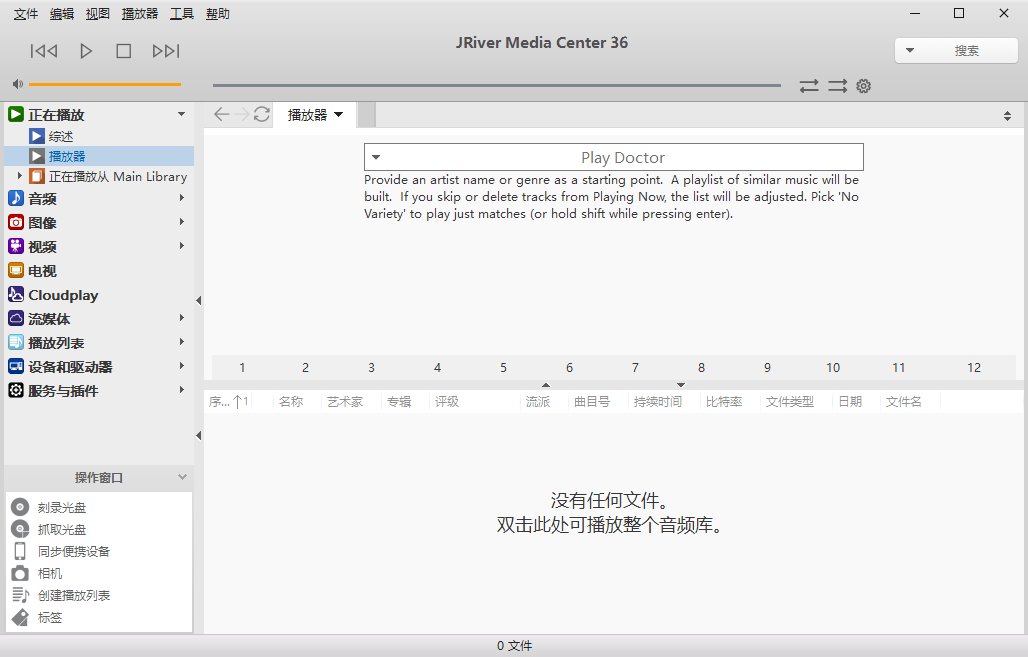The height and width of the screenshot is (657, 1028).
Task: Sort by the 持续时间 column header
Action: (x=658, y=401)
